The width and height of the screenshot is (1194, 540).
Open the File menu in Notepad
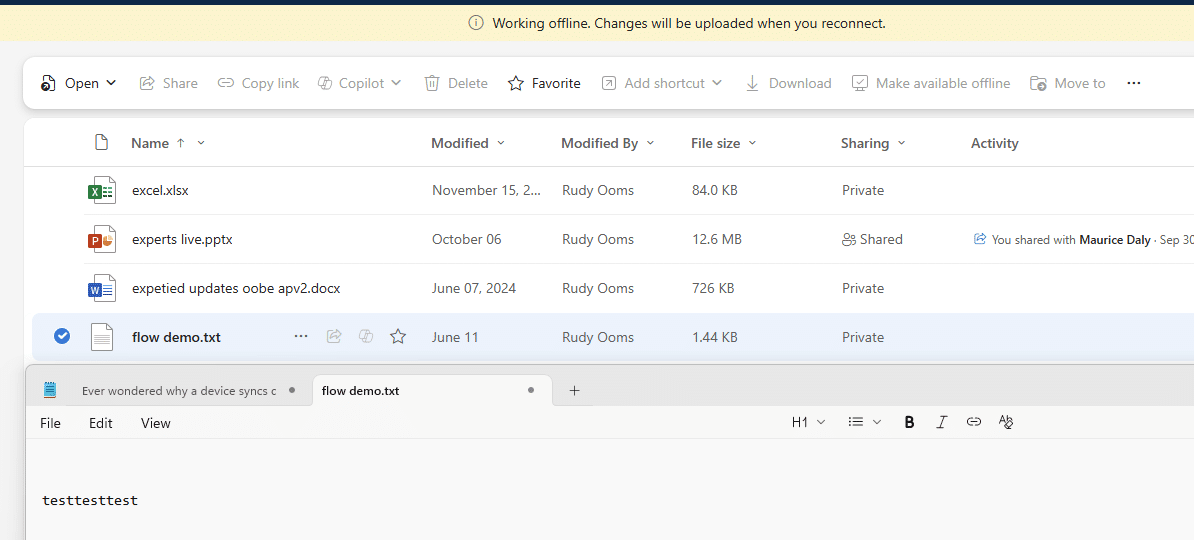point(50,423)
